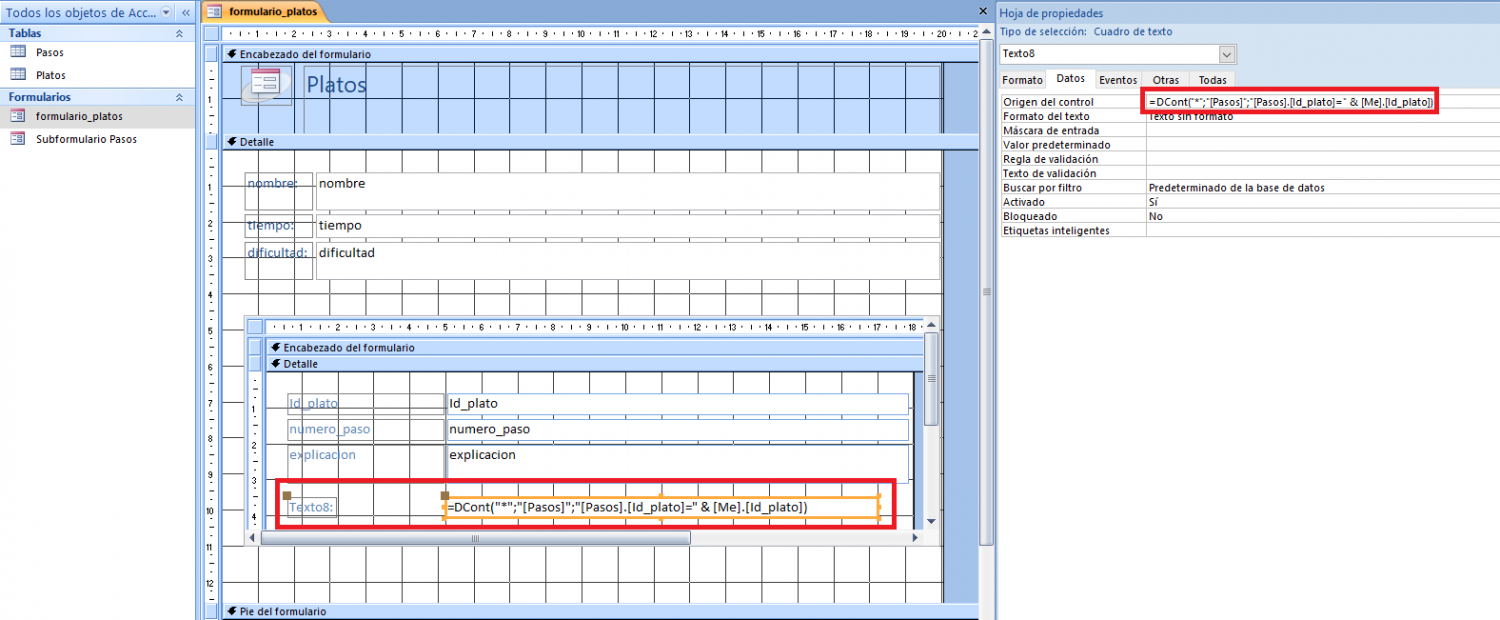
Task: Click the explicacion text box
Action: click(x=677, y=464)
